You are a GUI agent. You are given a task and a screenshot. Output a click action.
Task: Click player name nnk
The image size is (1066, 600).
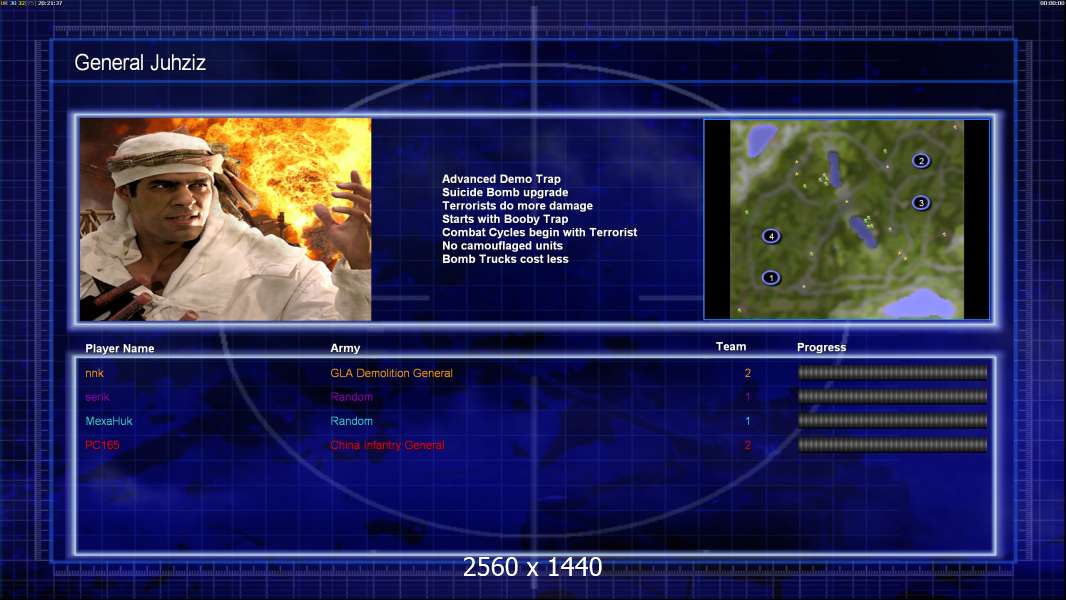pyautogui.click(x=94, y=373)
